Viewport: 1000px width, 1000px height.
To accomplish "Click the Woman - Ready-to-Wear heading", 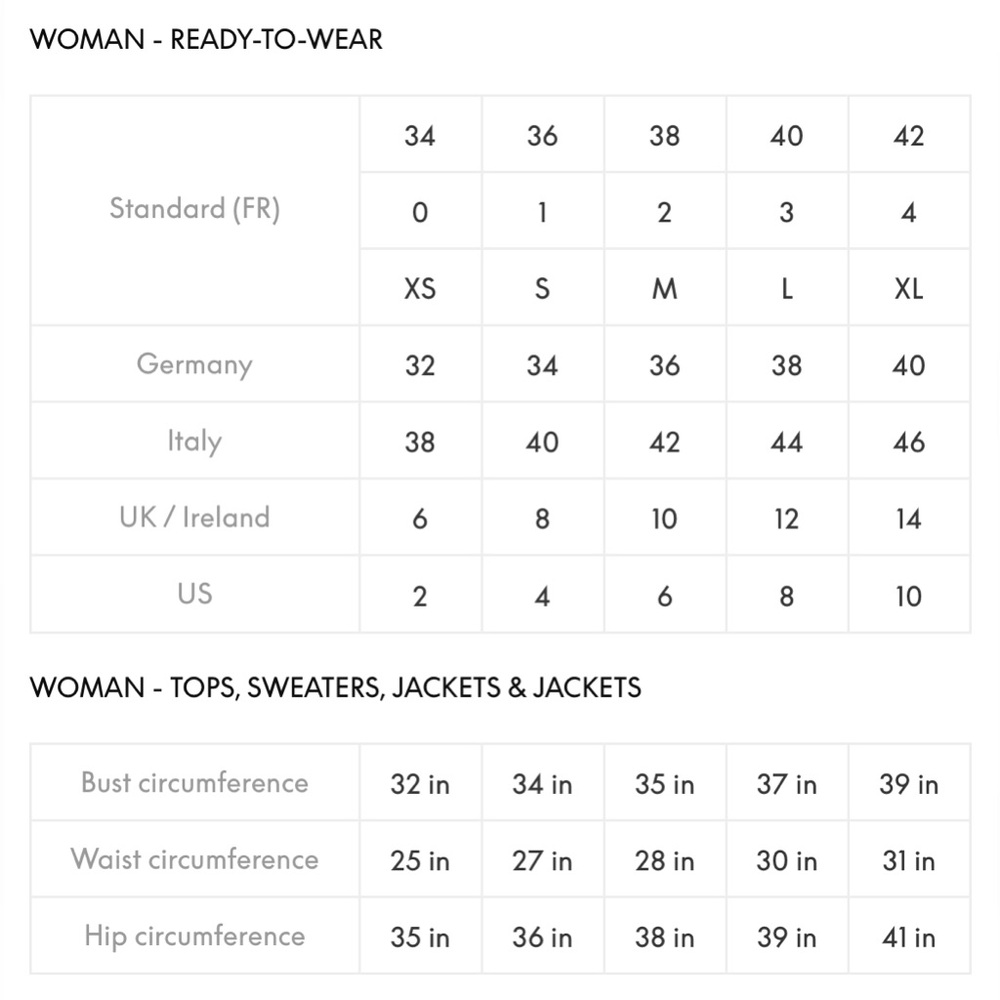I will pyautogui.click(x=206, y=40).
